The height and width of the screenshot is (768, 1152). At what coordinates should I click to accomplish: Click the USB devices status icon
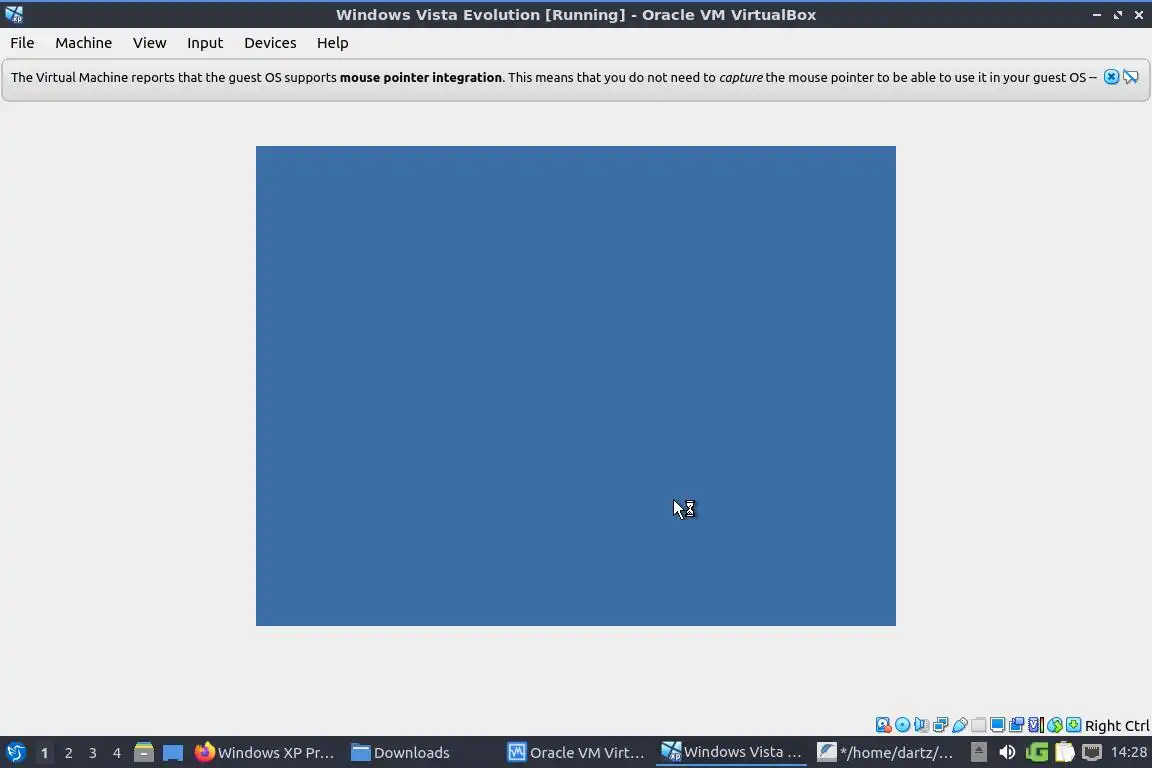point(960,725)
